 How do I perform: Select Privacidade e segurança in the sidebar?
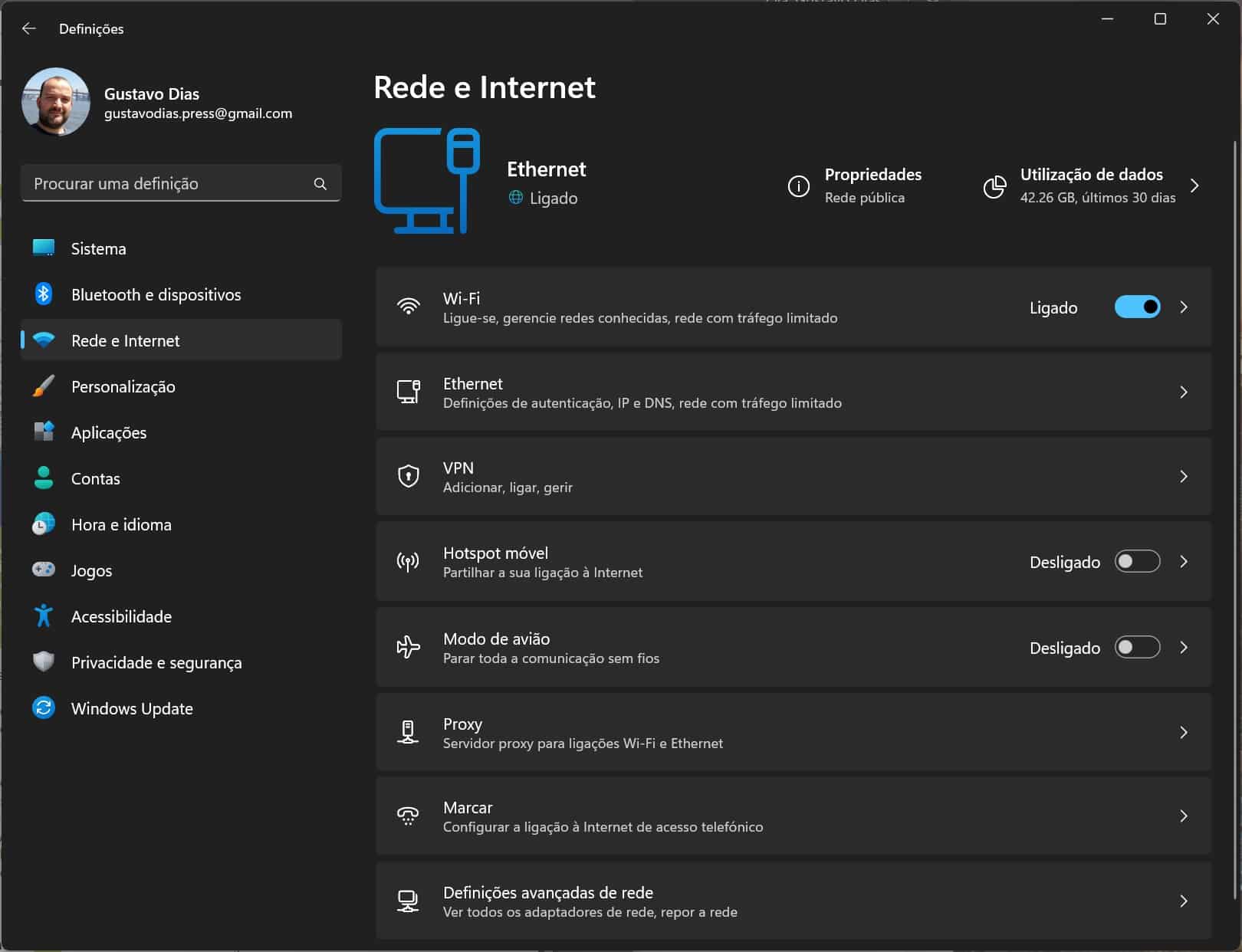click(x=156, y=662)
